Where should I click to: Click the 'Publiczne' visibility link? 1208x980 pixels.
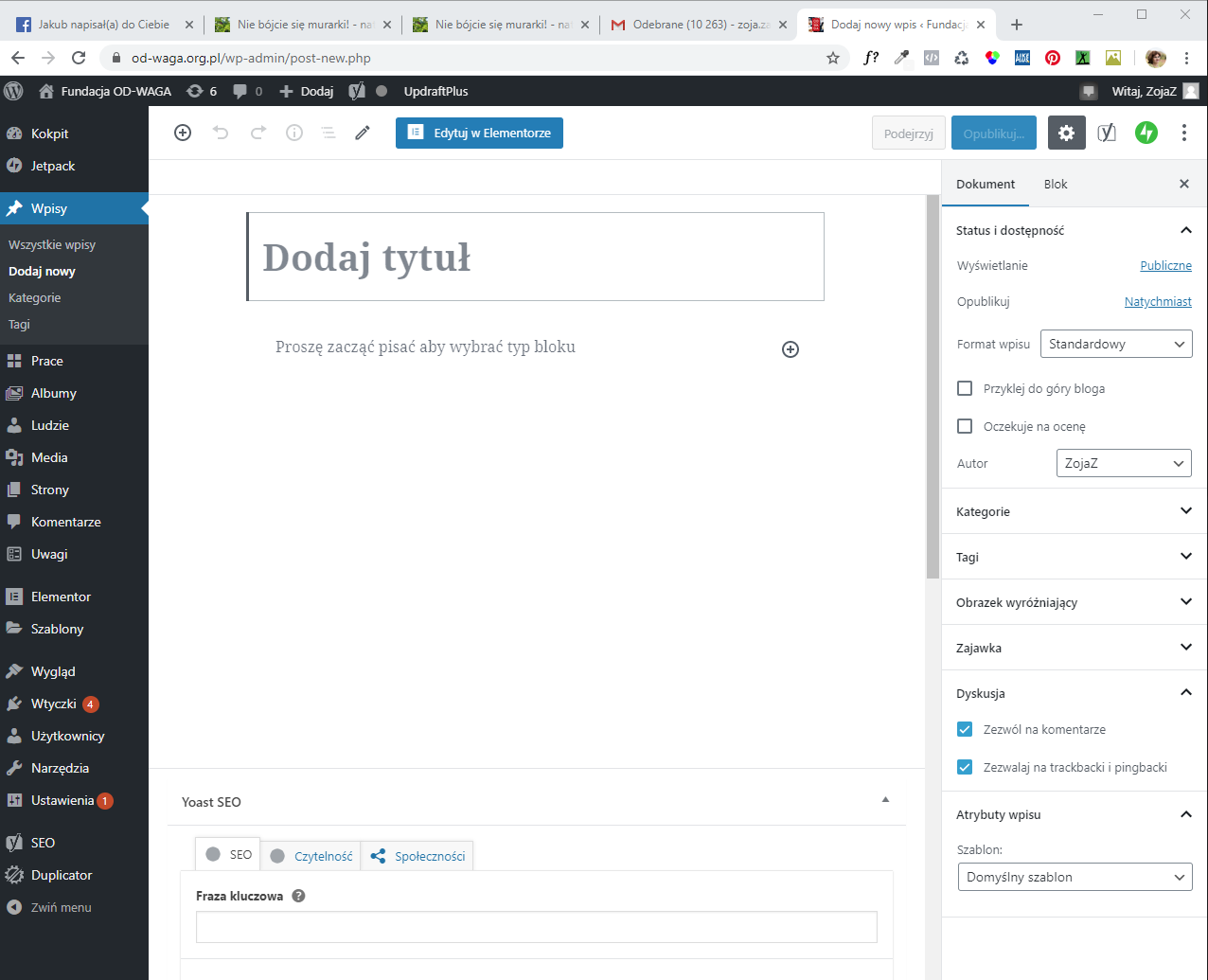pyautogui.click(x=1165, y=266)
